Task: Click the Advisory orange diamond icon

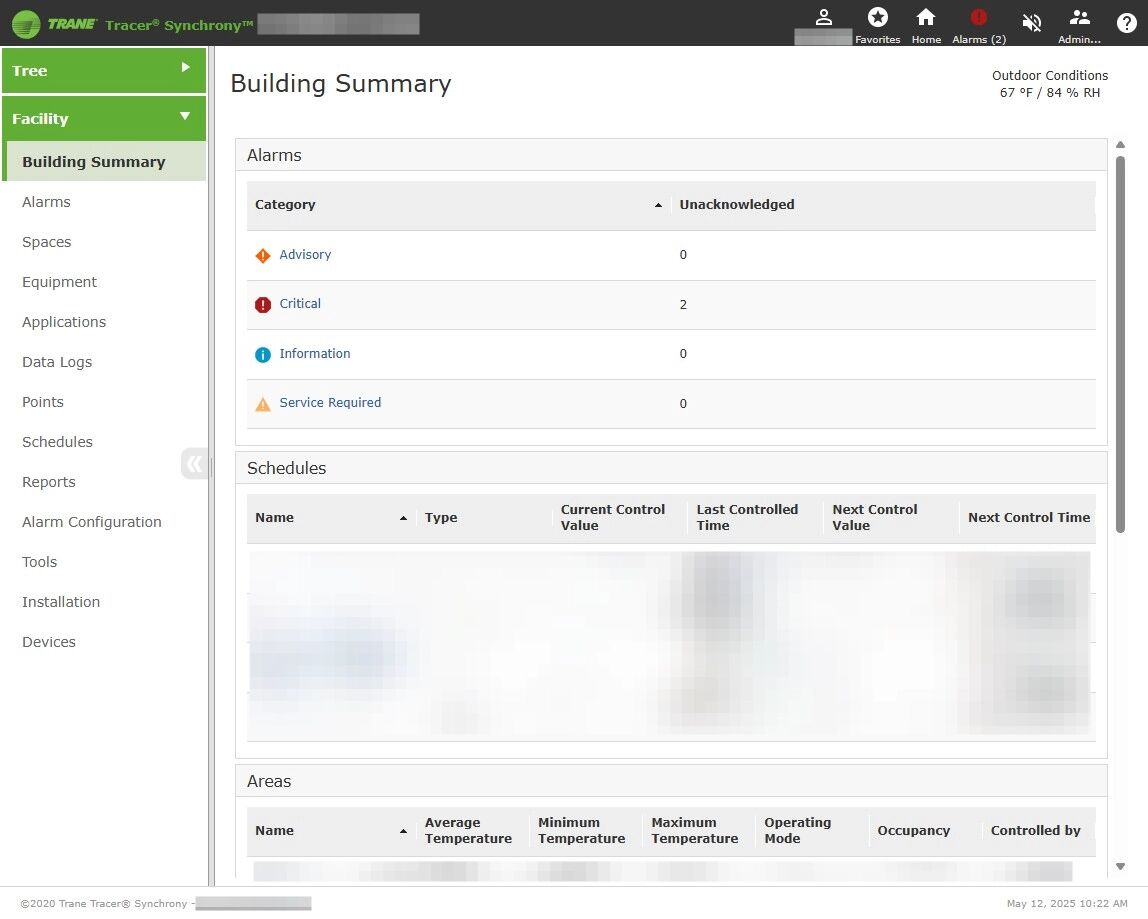Action: [263, 256]
